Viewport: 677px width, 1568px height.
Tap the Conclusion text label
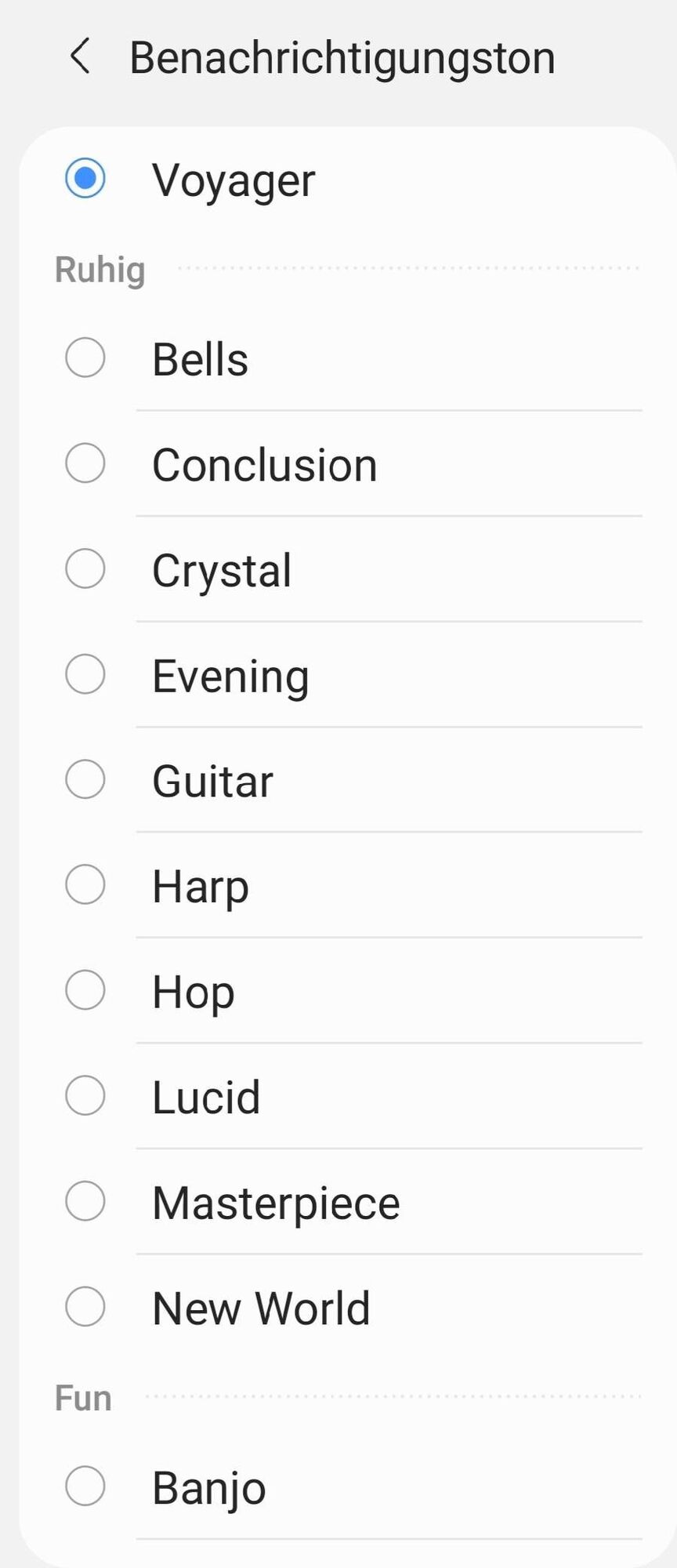pyautogui.click(x=264, y=465)
